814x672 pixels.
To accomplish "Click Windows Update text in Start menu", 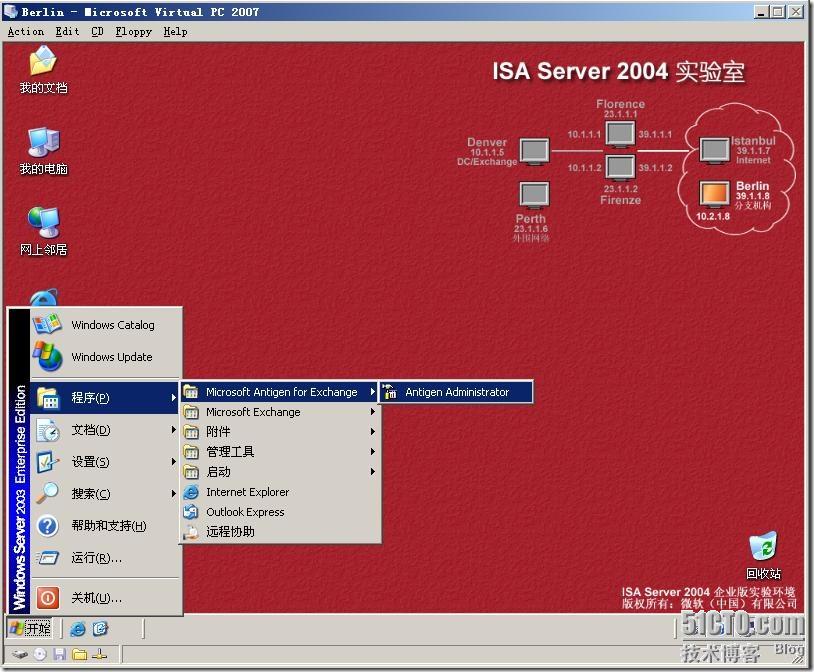I will pyautogui.click(x=112, y=357).
